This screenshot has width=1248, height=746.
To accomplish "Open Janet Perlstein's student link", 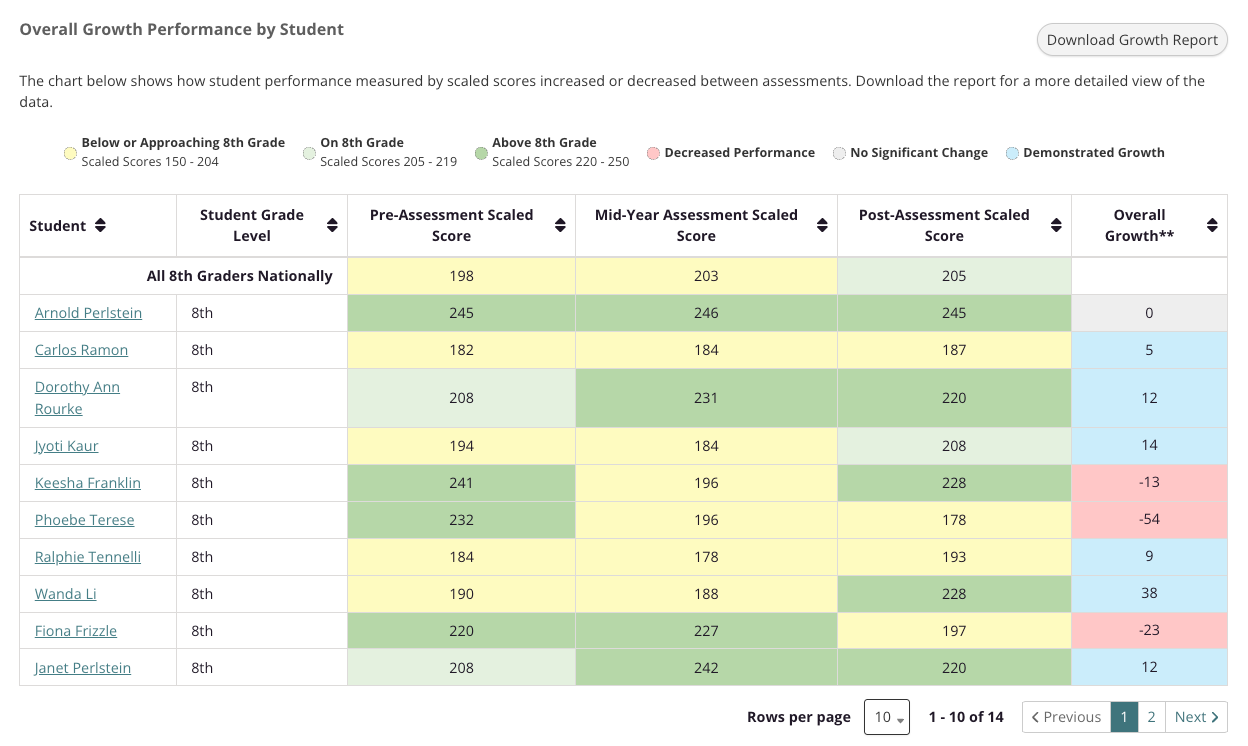I will 83,668.
